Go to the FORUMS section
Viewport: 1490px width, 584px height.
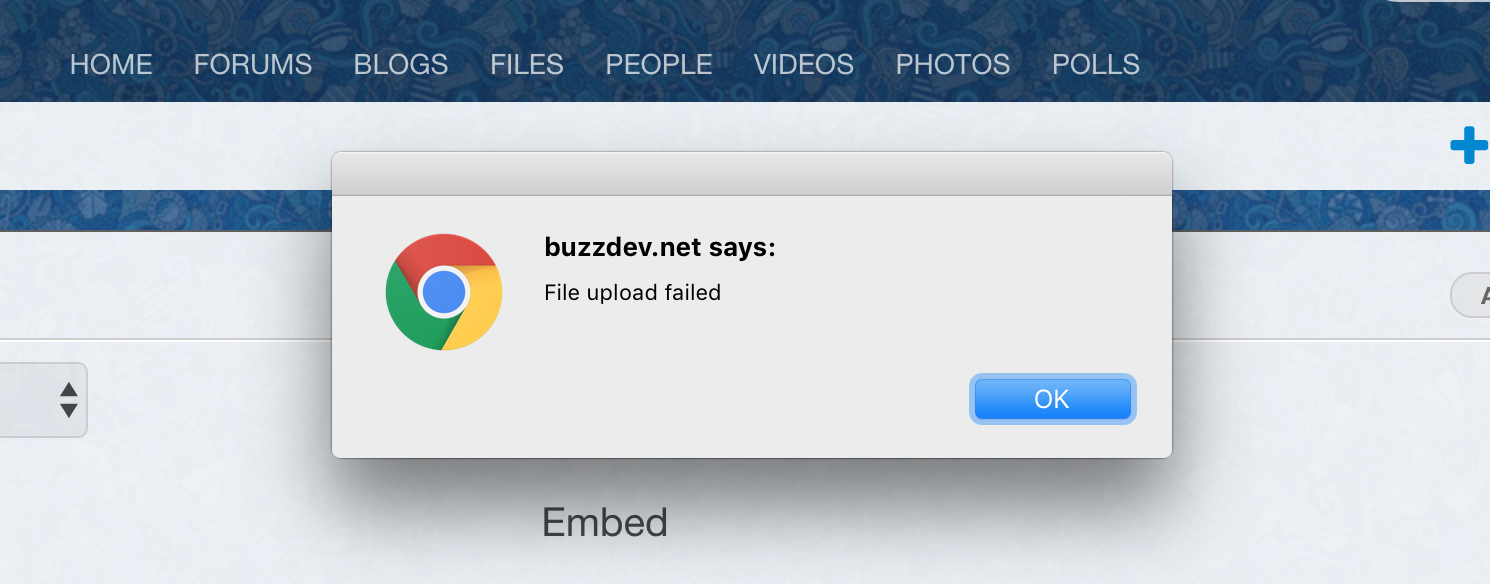tap(253, 65)
